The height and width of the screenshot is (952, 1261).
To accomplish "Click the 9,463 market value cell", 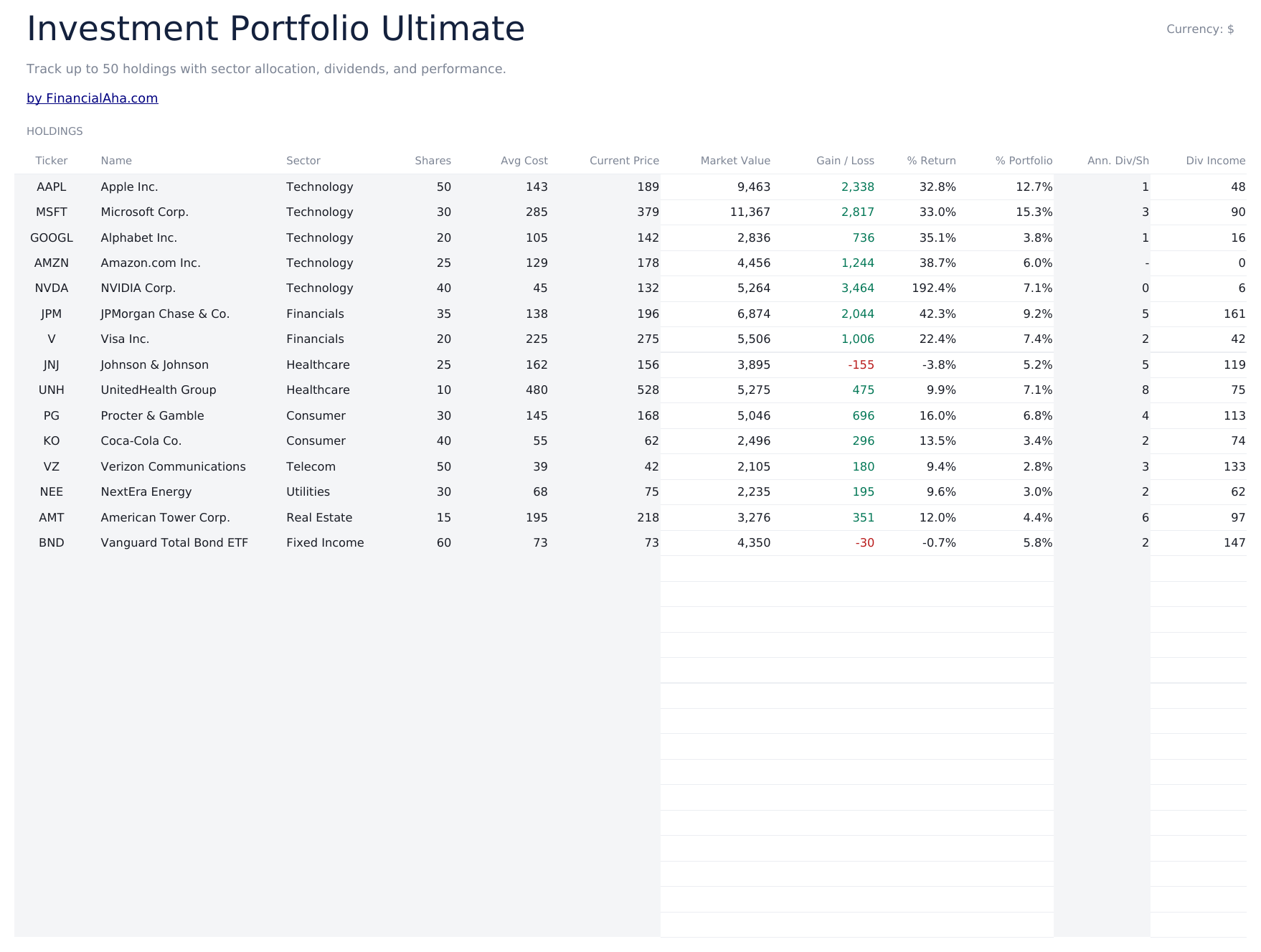I will pyautogui.click(x=754, y=187).
